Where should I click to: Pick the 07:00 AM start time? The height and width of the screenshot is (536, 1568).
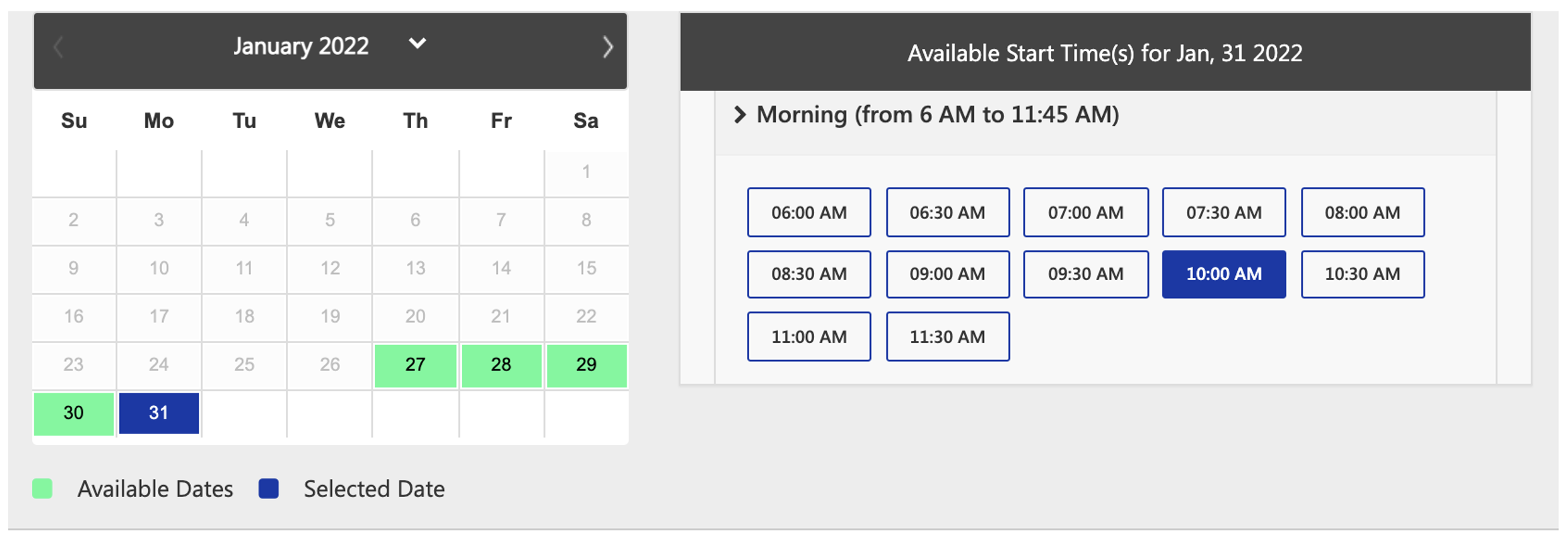point(1085,212)
